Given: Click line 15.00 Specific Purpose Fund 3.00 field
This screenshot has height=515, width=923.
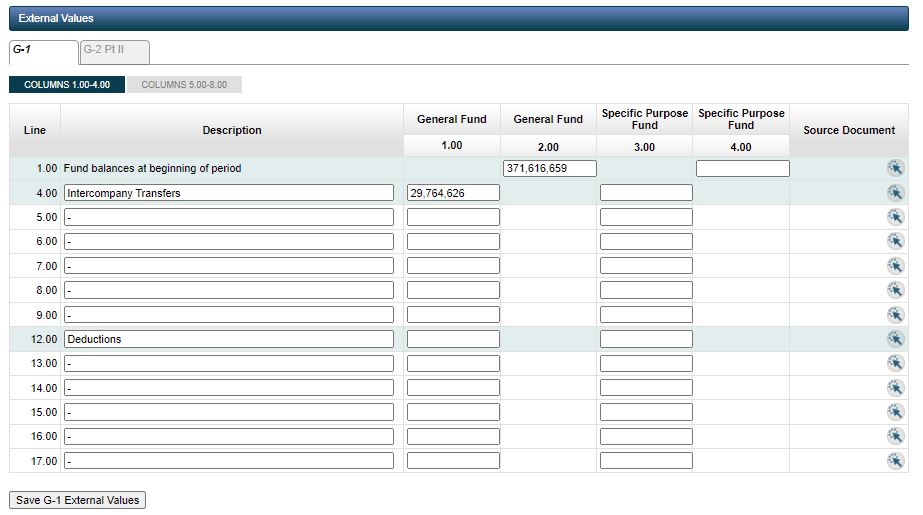Looking at the screenshot, I should (646, 412).
